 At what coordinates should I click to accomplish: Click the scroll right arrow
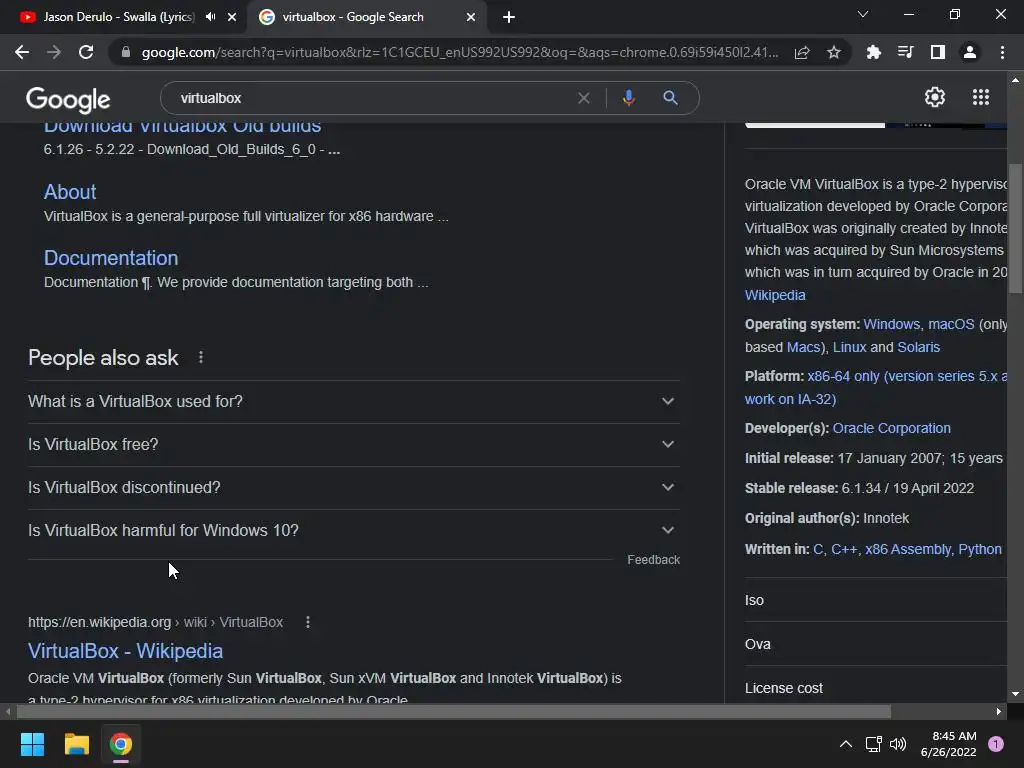click(x=999, y=711)
